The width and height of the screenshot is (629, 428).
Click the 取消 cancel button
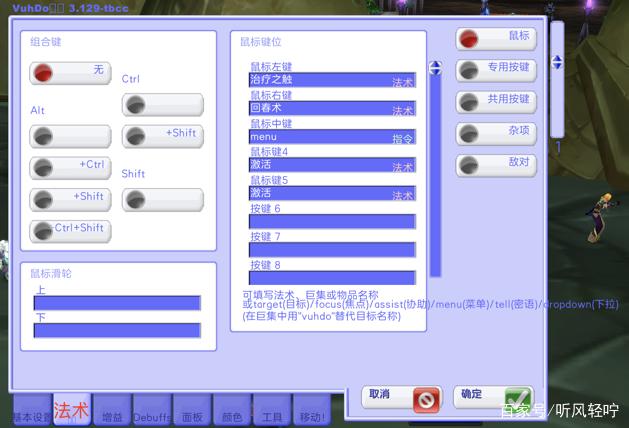(x=402, y=398)
